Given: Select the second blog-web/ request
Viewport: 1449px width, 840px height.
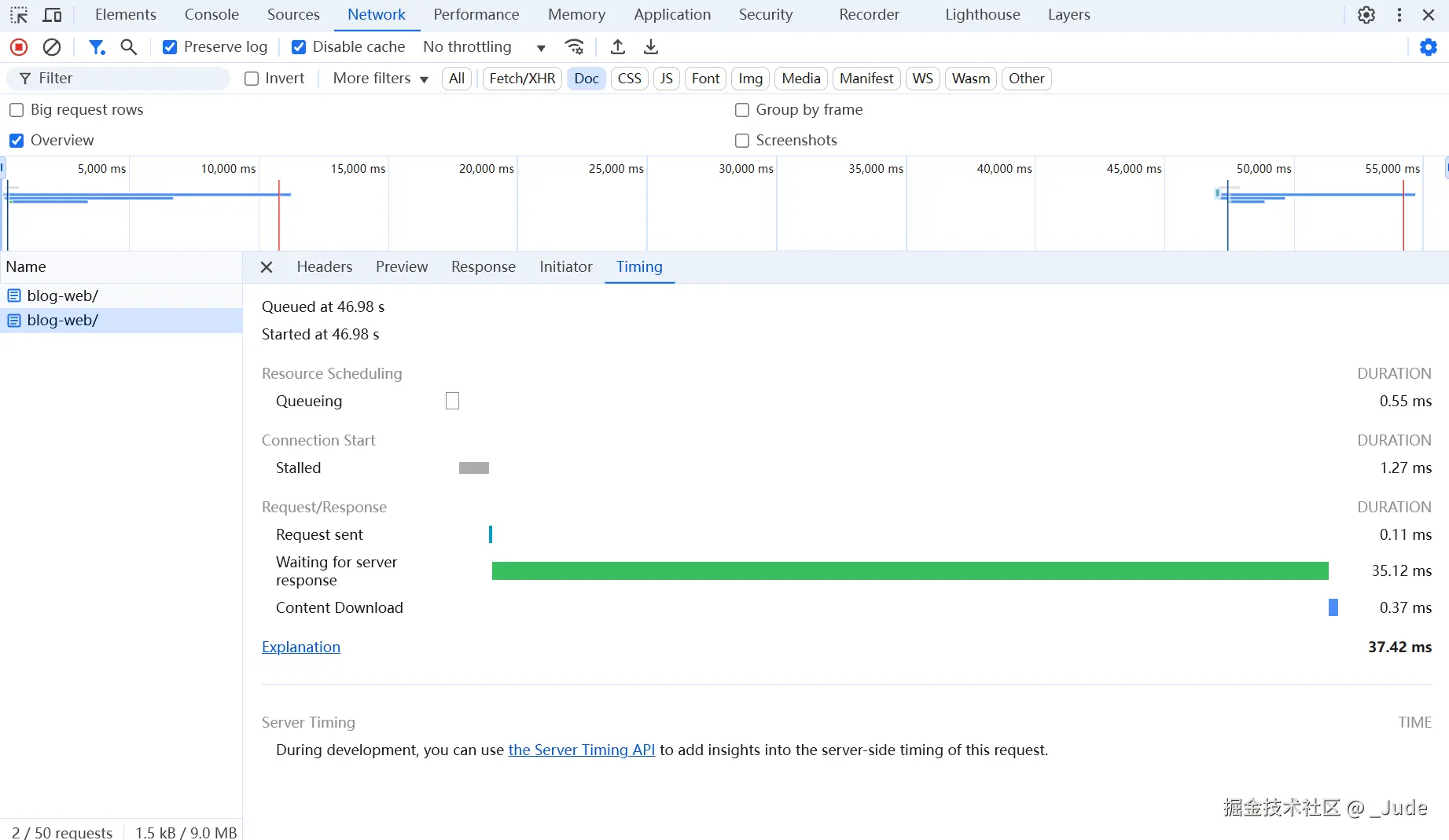Looking at the screenshot, I should [121, 321].
